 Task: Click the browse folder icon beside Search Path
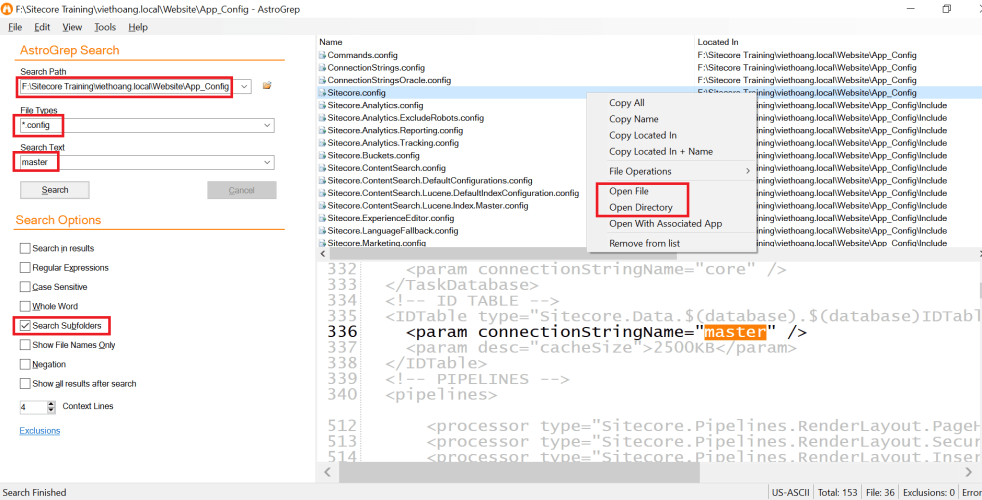pos(267,86)
